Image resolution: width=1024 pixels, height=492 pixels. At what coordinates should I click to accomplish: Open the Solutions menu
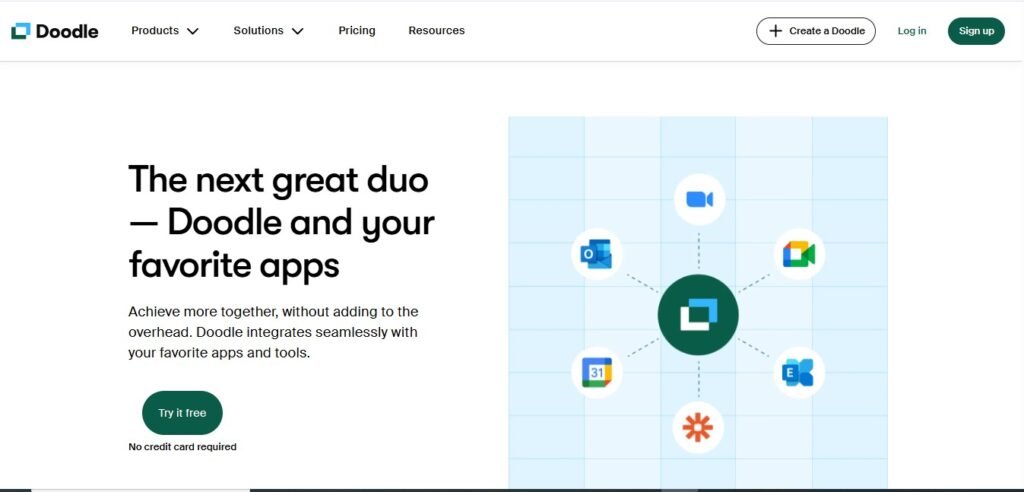click(x=268, y=31)
